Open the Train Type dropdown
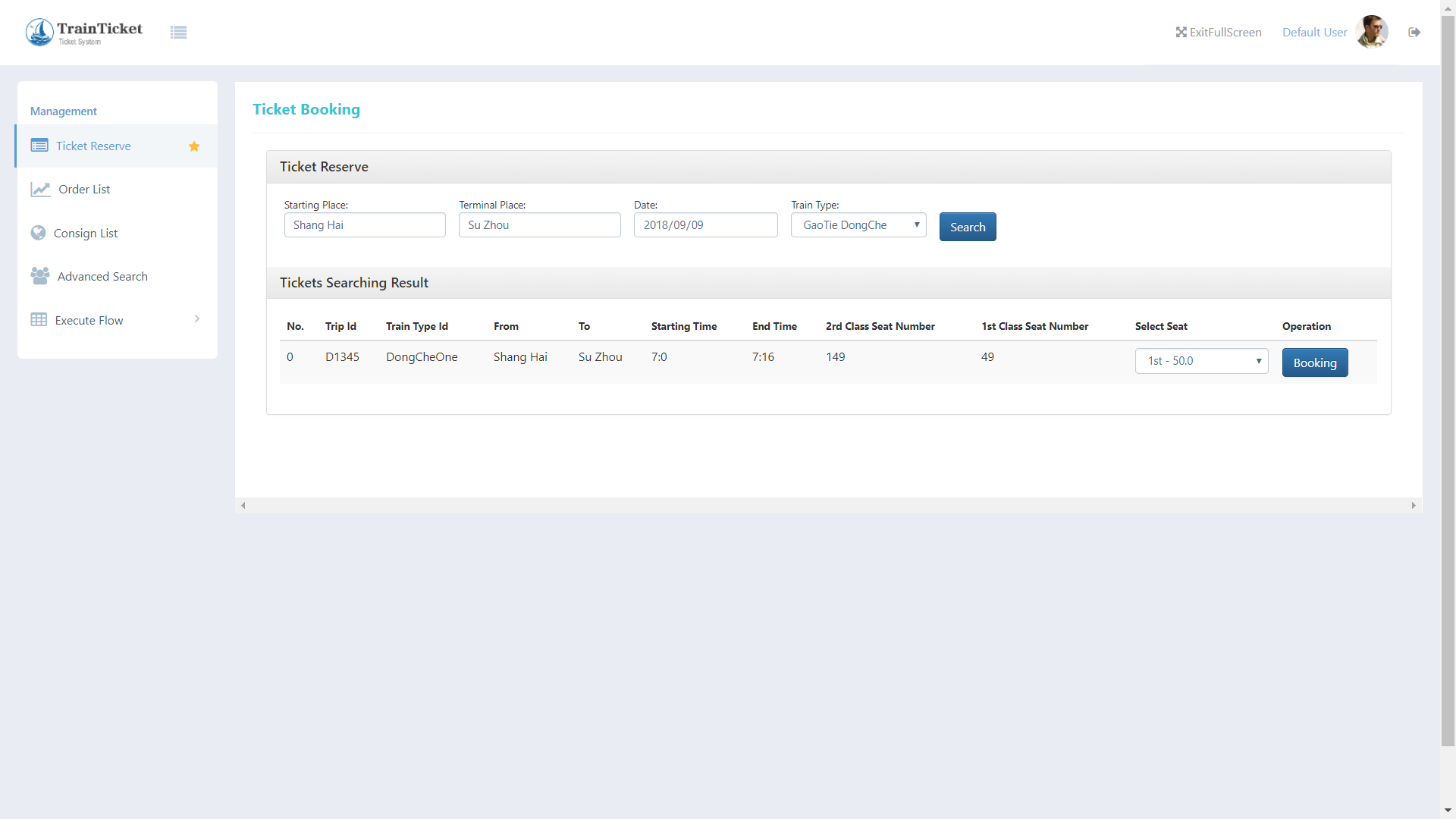 pyautogui.click(x=858, y=224)
